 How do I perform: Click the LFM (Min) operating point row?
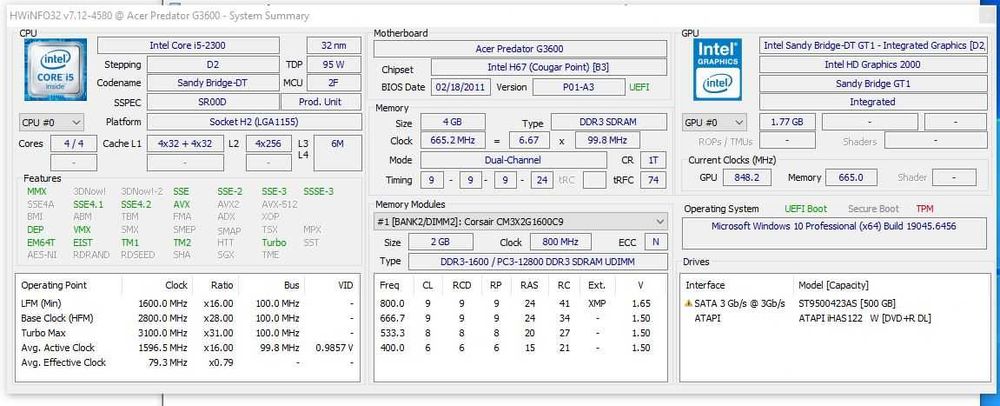187,303
